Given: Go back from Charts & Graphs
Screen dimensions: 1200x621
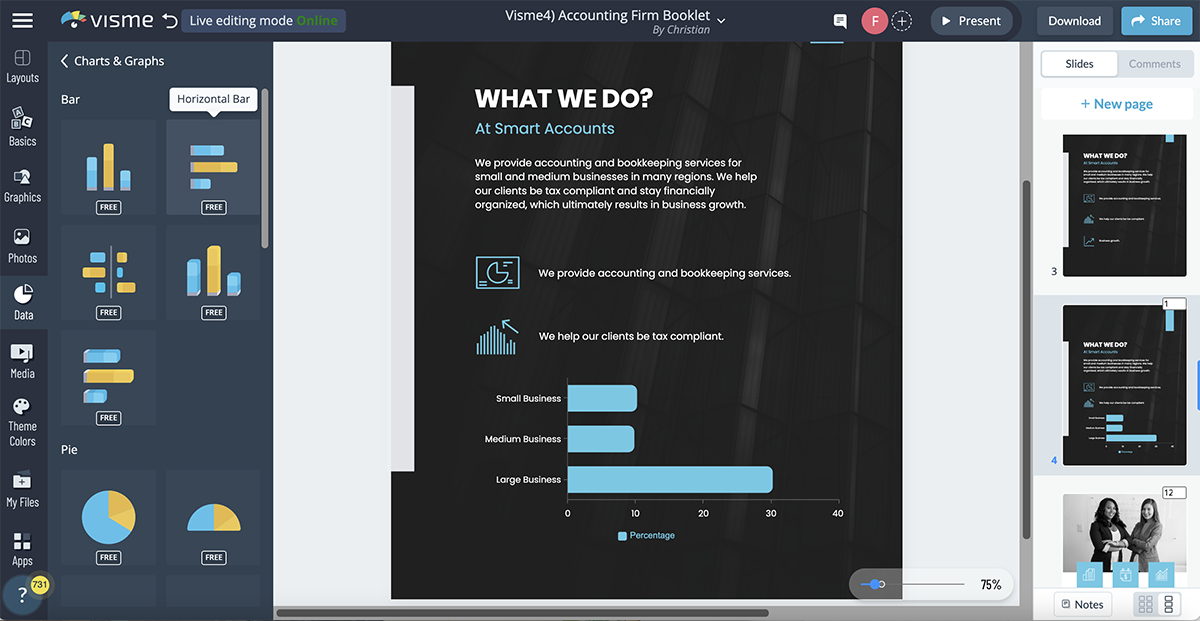Looking at the screenshot, I should [65, 61].
